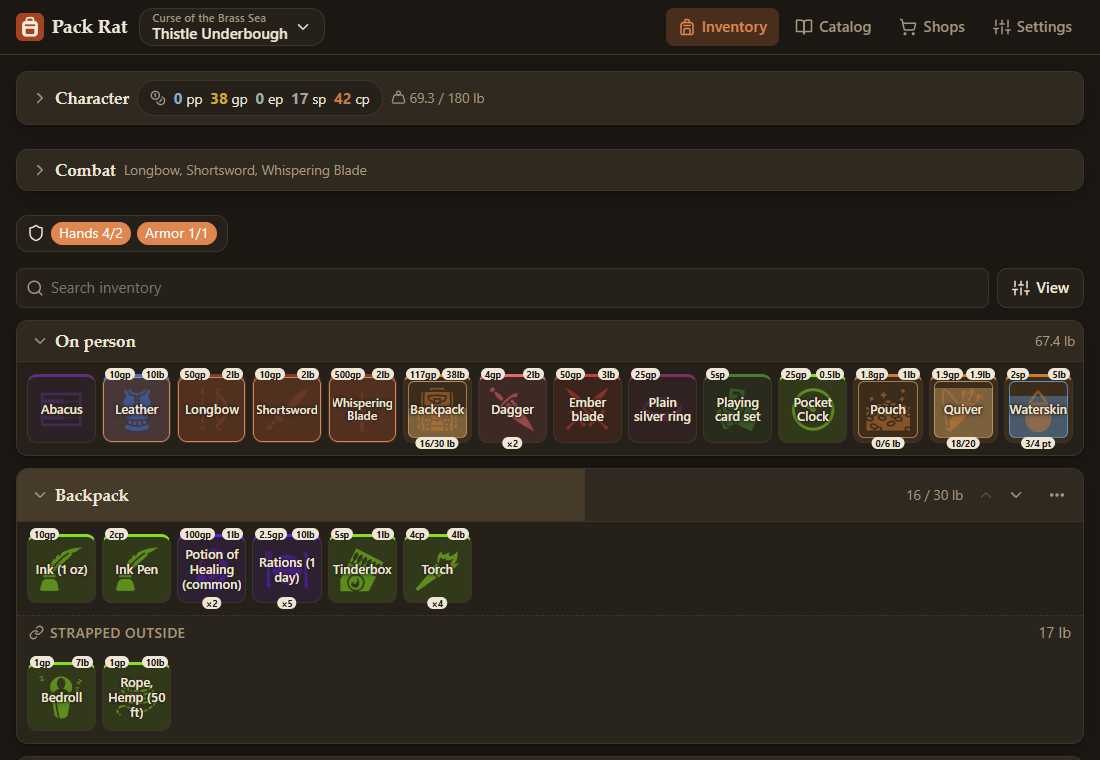Go to the Shops tab
Viewport: 1100px width, 760px height.
932,27
